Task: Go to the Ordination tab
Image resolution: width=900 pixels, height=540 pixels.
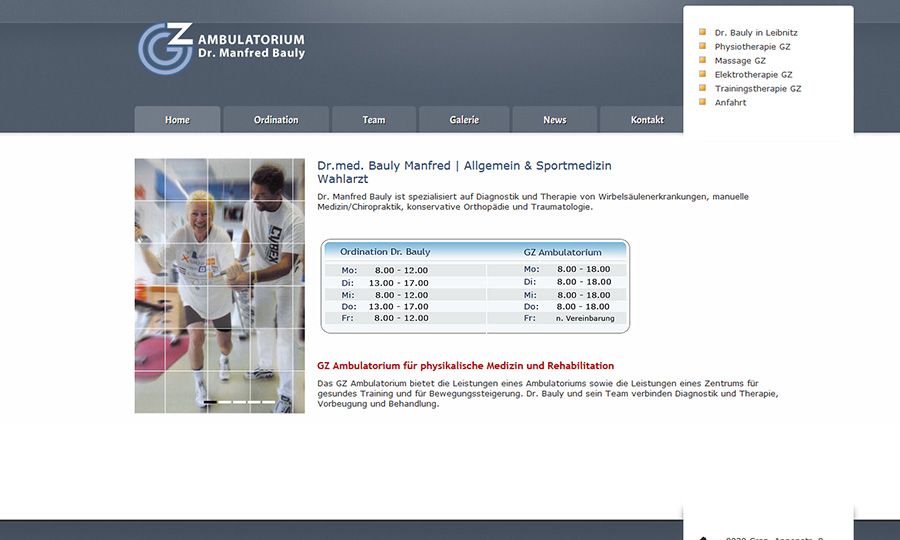Action: 276,119
